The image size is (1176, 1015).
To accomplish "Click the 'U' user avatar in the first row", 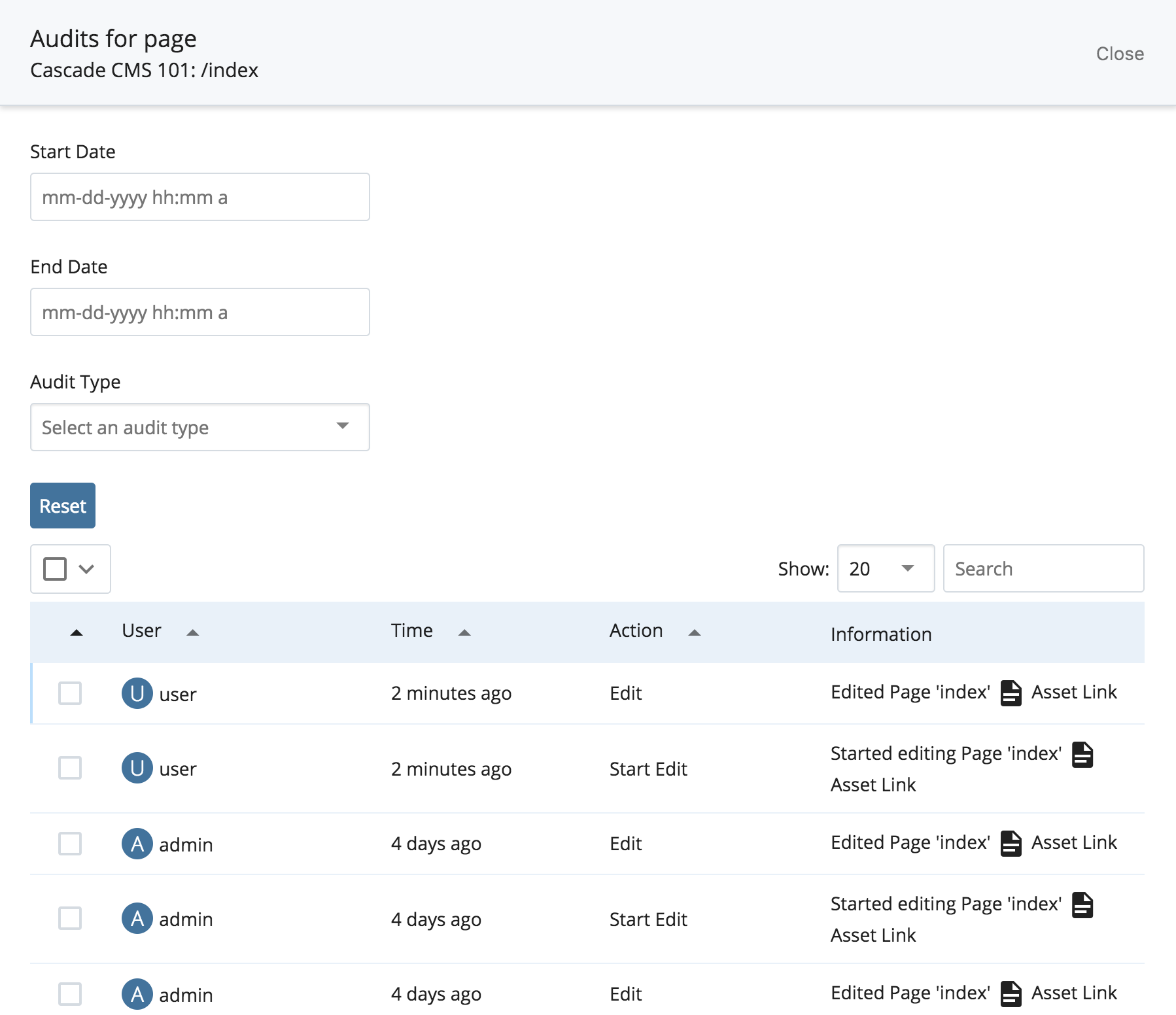I will (137, 693).
